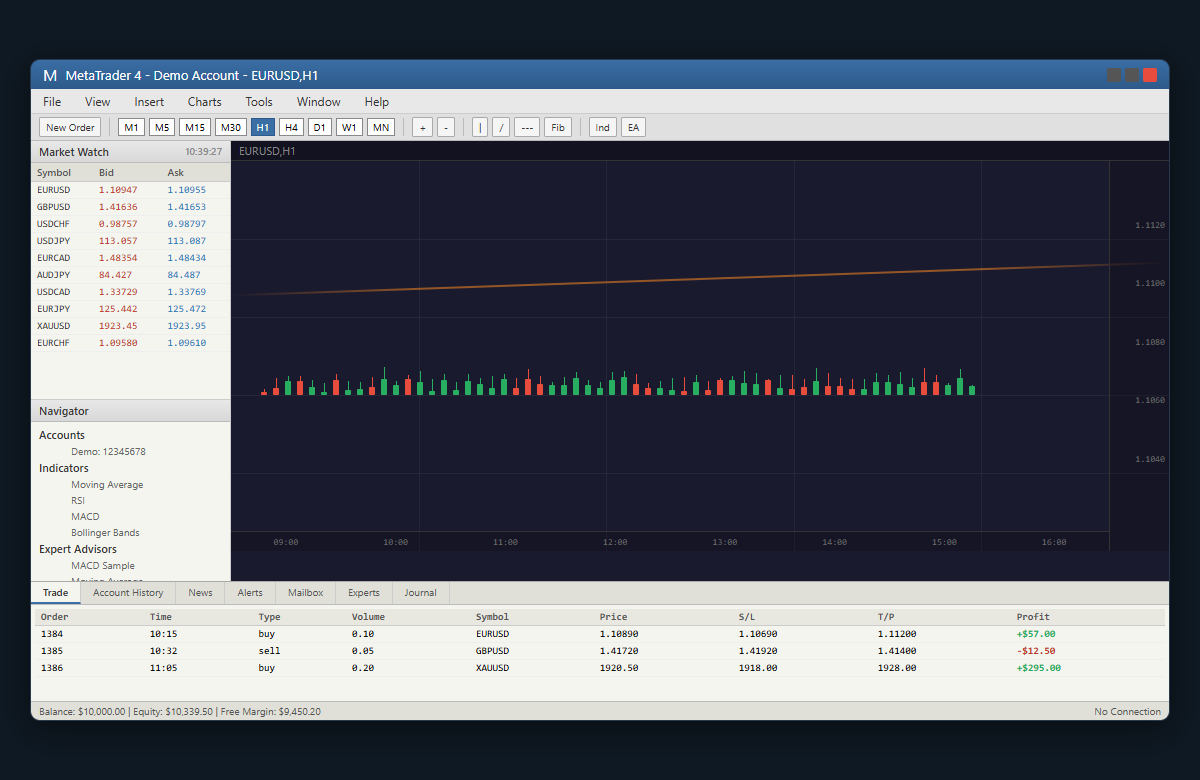The height and width of the screenshot is (780, 1200).
Task: Zoom in the chart with the + icon
Action: click(422, 127)
